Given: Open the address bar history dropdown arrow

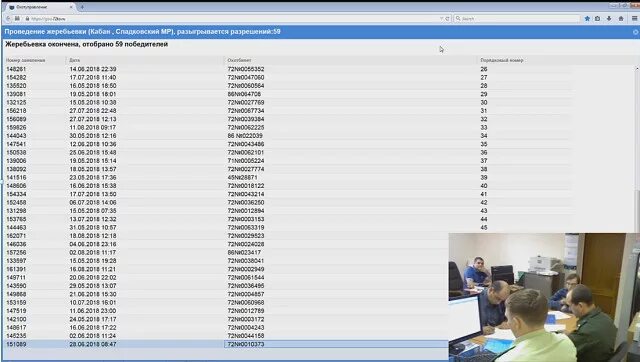Looking at the screenshot, I should (x=441, y=19).
